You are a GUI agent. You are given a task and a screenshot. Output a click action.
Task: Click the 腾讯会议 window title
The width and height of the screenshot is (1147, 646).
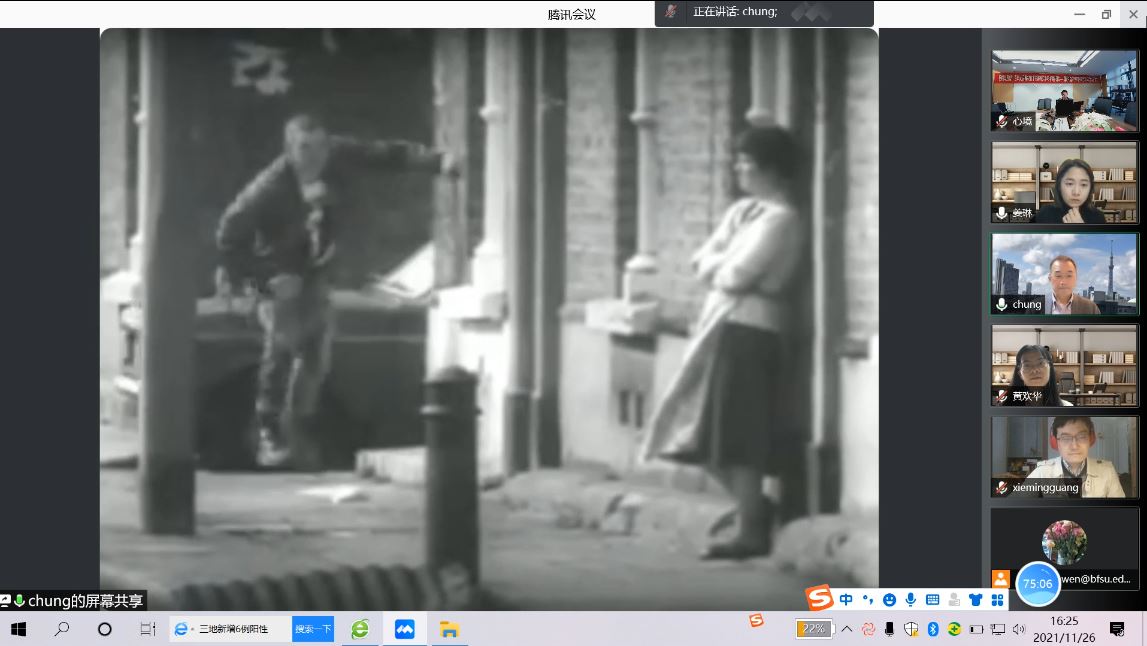click(x=571, y=14)
